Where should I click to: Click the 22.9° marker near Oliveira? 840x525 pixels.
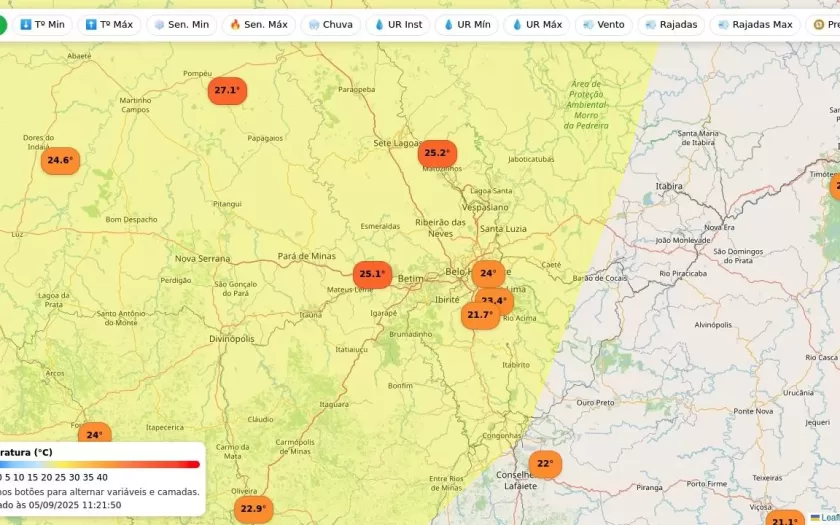click(253, 509)
